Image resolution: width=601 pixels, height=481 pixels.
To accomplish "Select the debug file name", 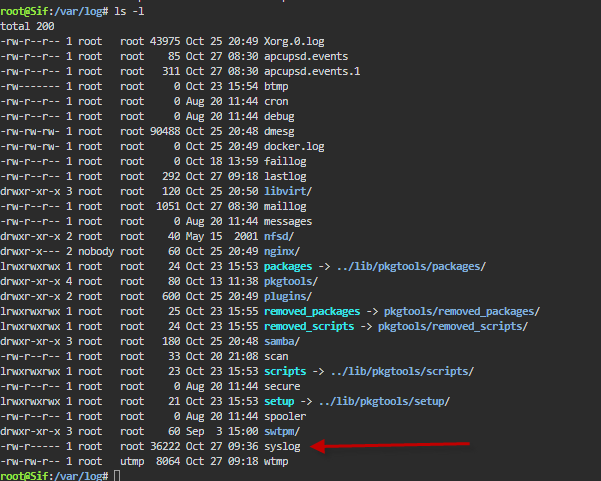I will tap(279, 117).
